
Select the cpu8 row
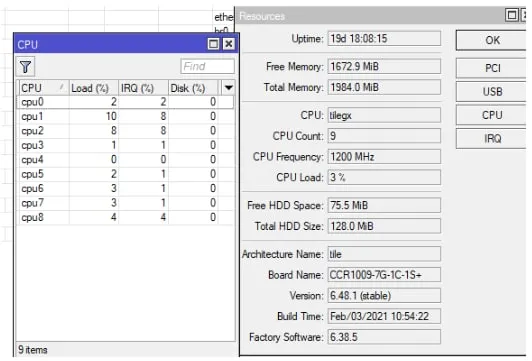click(x=125, y=217)
